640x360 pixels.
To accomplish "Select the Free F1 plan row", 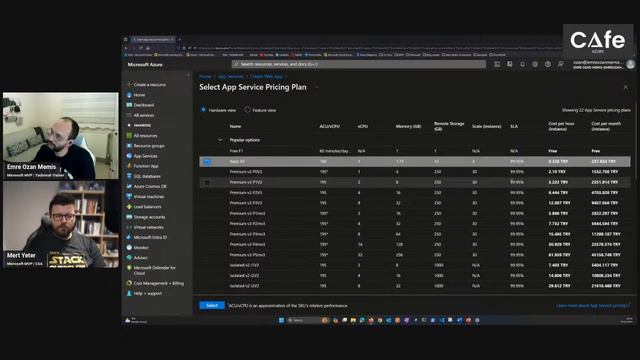I will [415, 151].
